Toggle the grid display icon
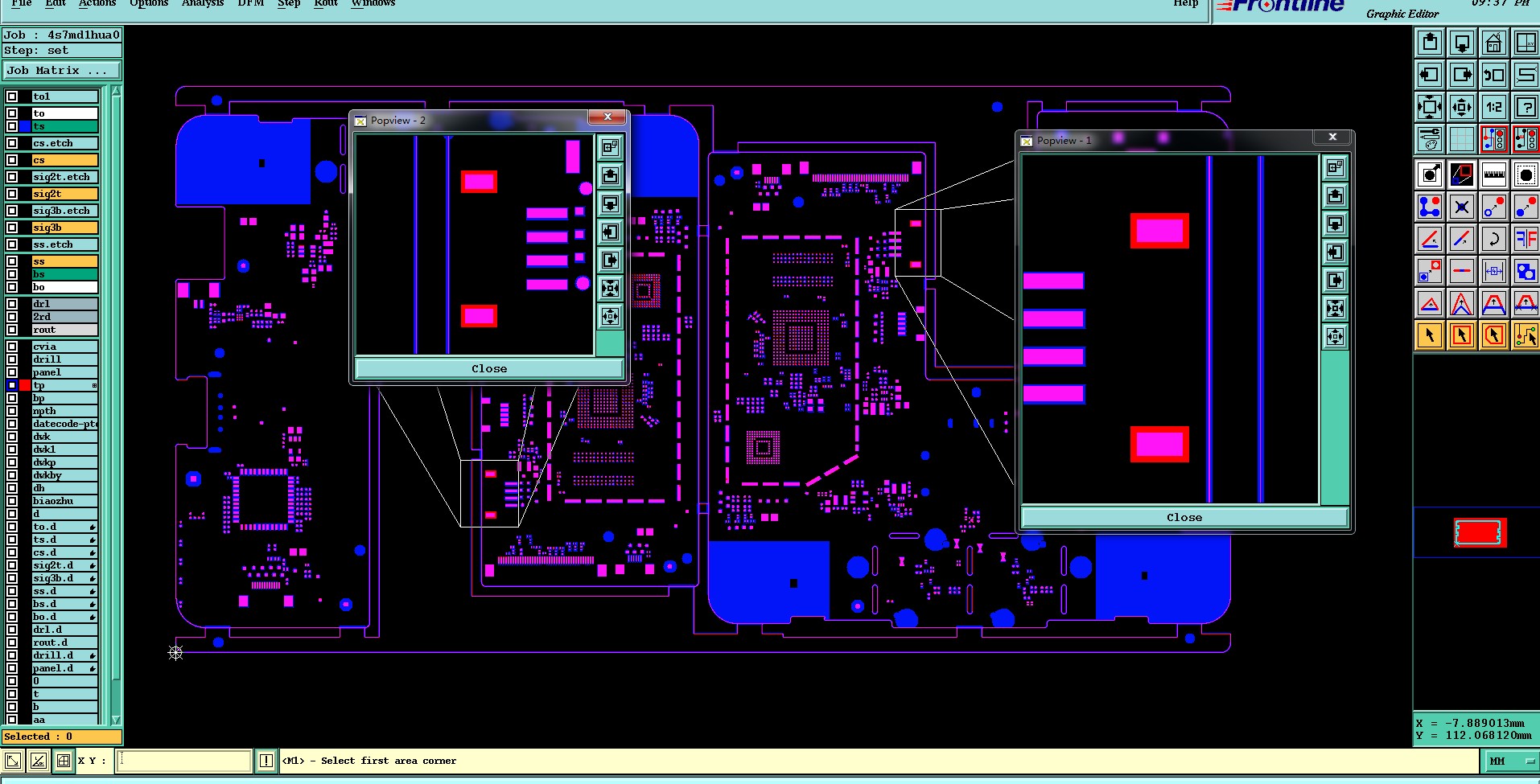Viewport: 1540px width, 784px height. tap(1462, 139)
